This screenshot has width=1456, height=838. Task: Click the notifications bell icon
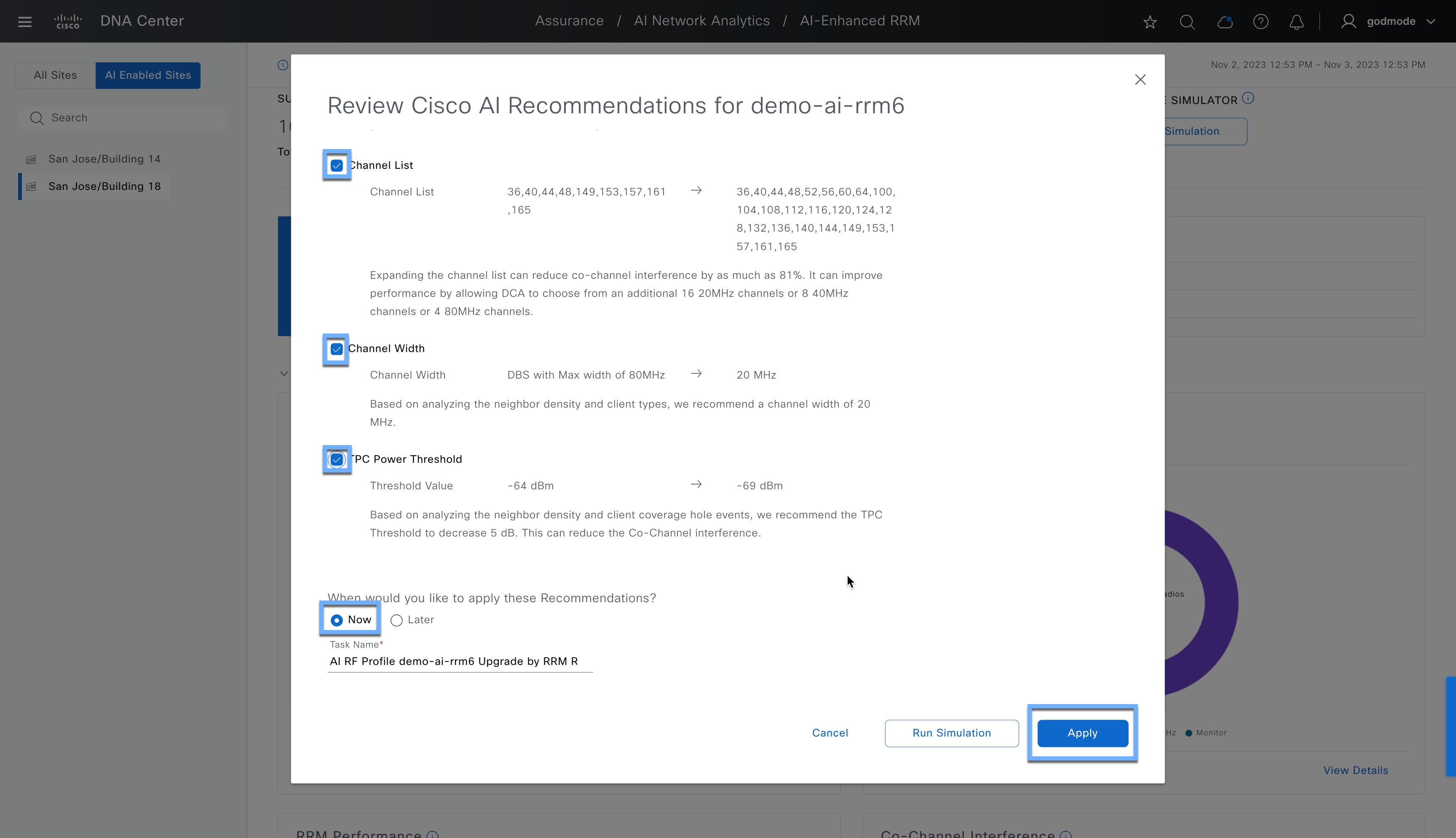pyautogui.click(x=1297, y=22)
